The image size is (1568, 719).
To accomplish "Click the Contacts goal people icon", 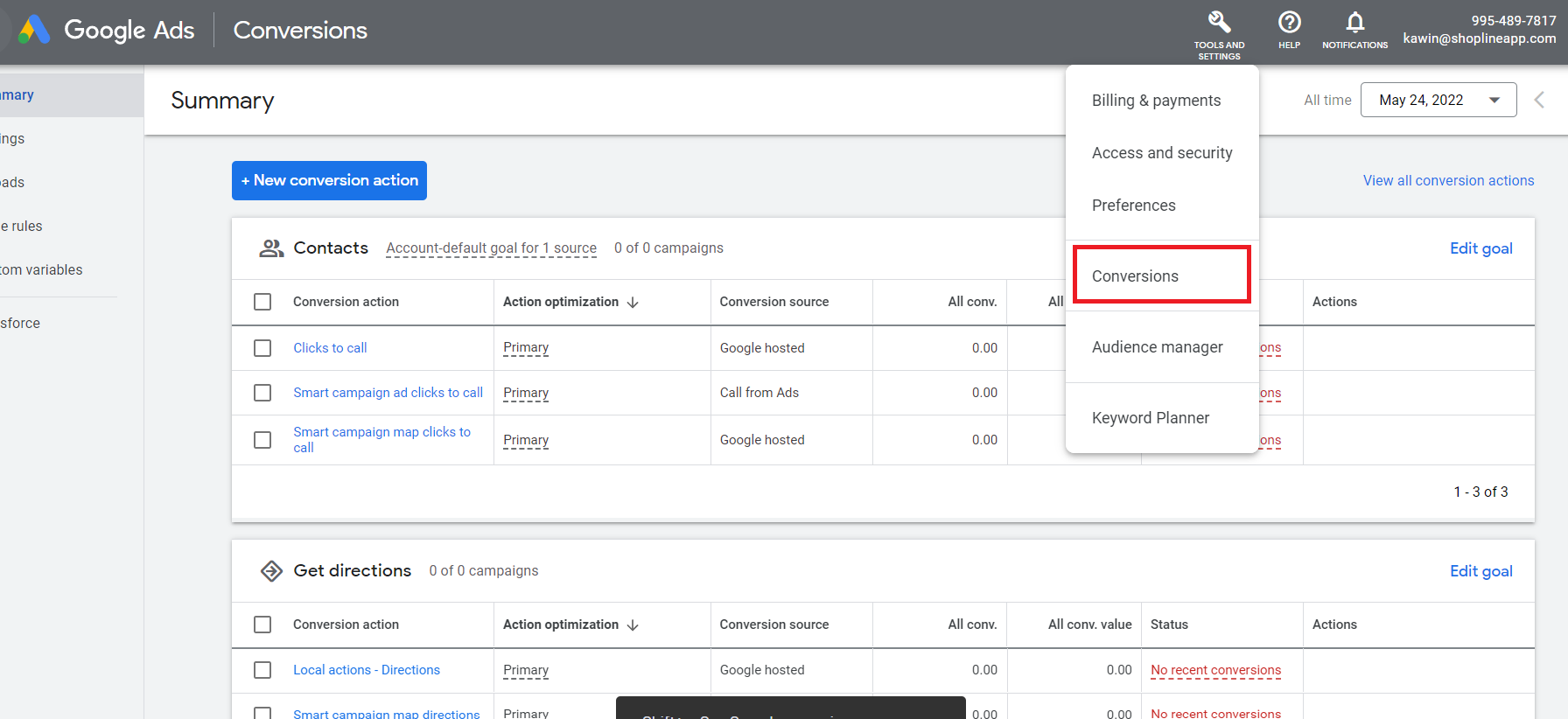I will (271, 248).
